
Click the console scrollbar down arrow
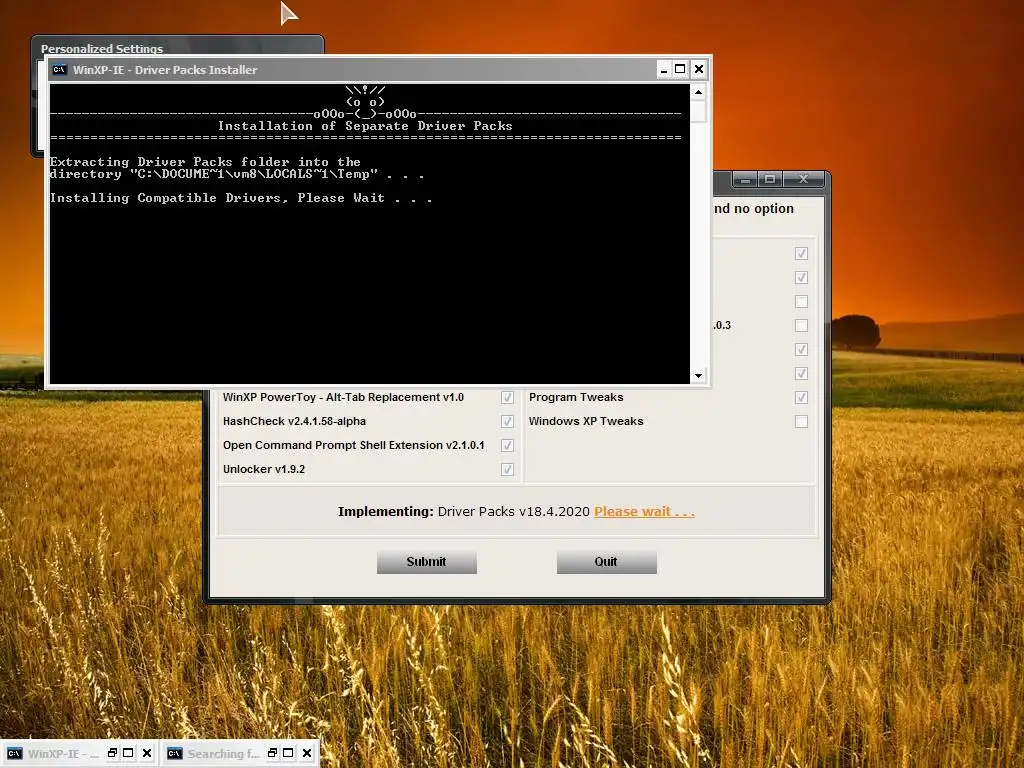[698, 376]
